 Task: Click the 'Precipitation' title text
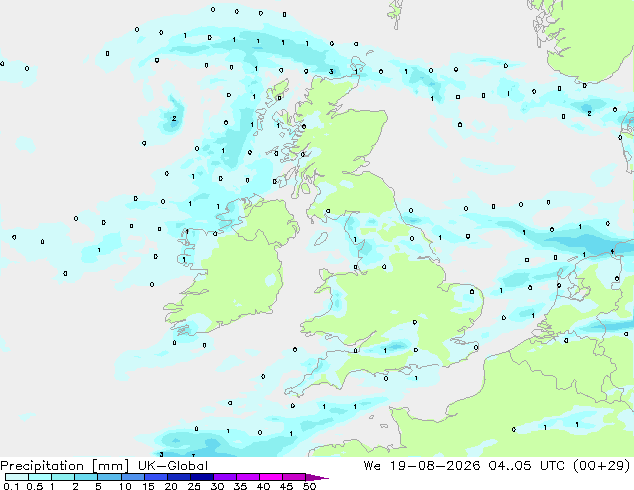point(42,466)
